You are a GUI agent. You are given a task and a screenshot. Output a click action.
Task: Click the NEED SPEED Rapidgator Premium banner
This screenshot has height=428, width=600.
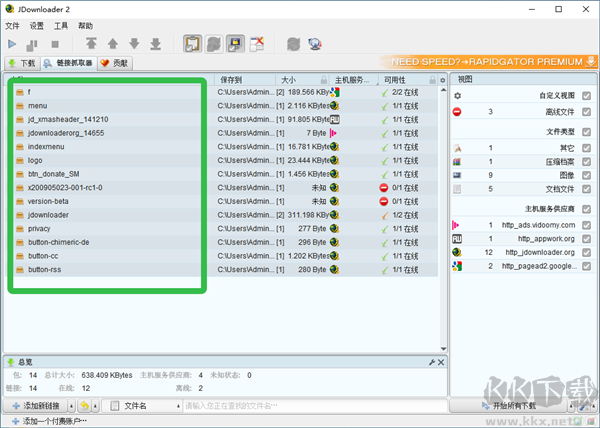coord(489,62)
